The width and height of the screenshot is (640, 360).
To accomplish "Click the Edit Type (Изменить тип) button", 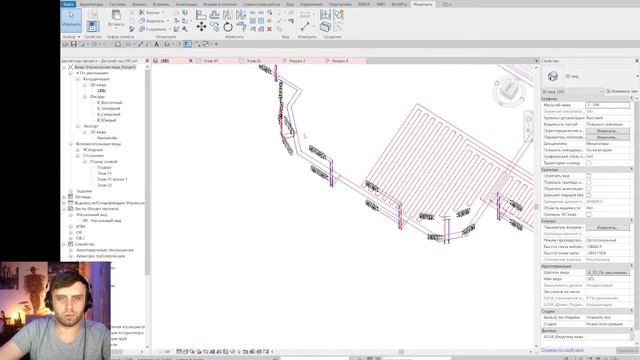I will coord(621,91).
